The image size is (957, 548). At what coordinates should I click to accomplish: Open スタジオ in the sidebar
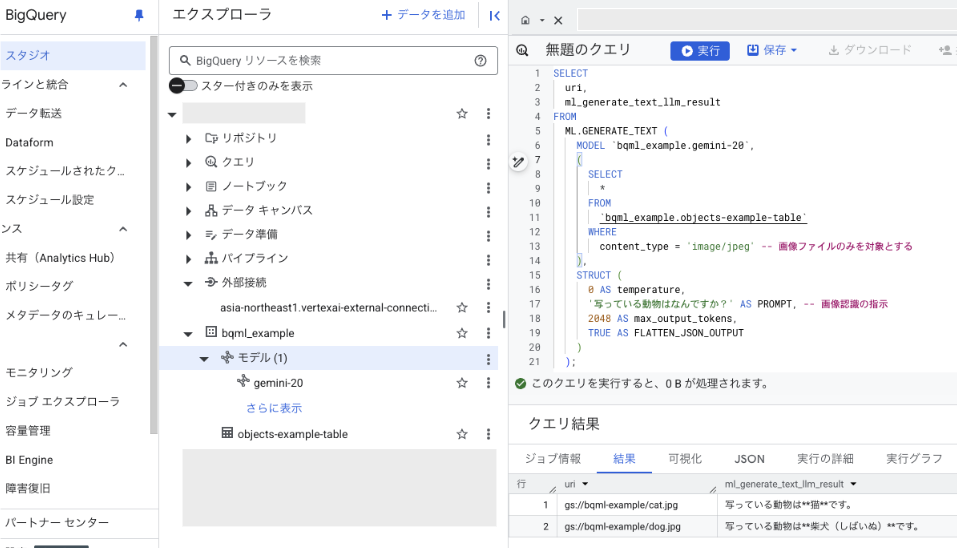(x=73, y=56)
